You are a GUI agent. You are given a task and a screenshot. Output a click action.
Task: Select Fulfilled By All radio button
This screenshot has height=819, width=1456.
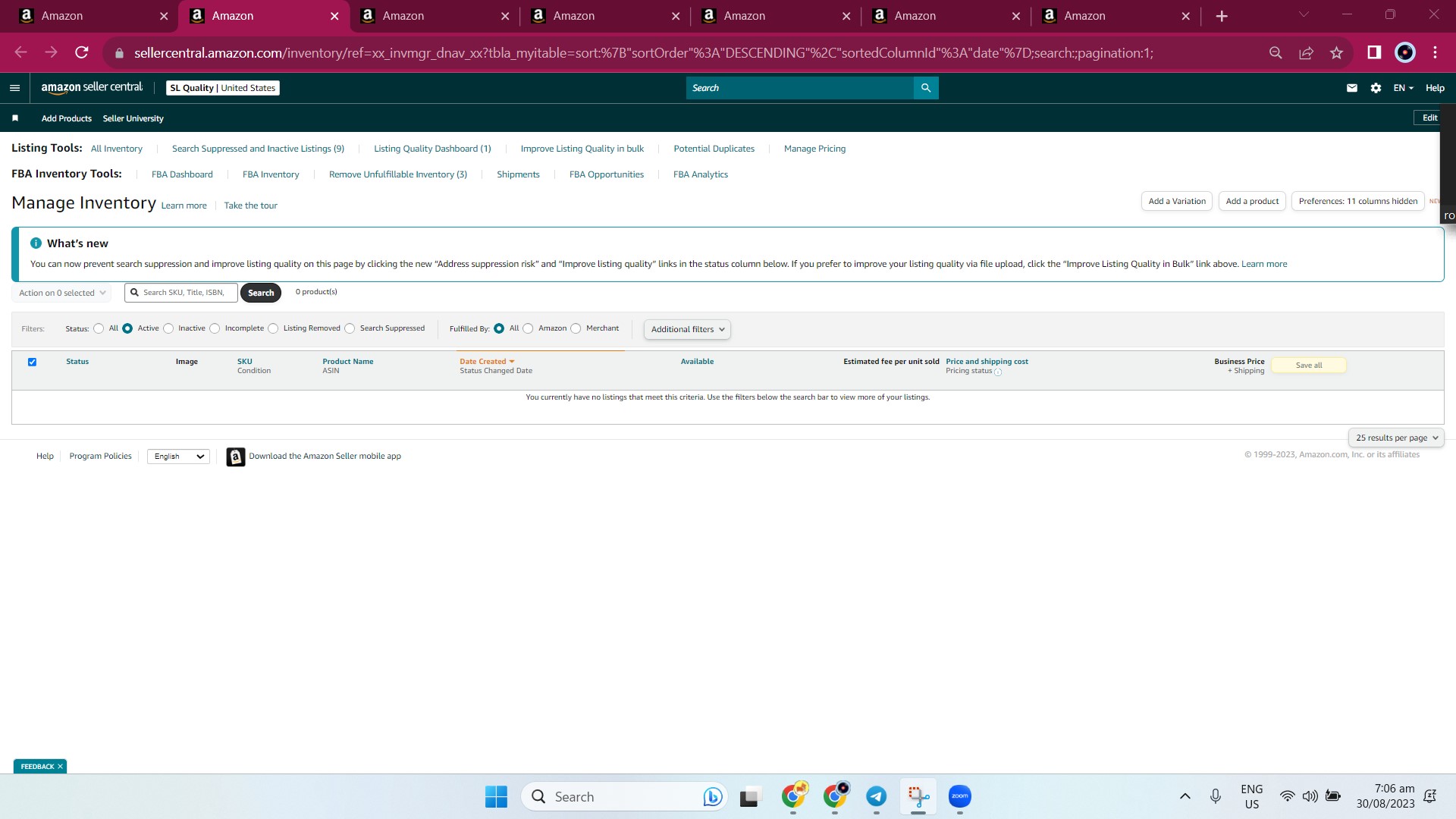pos(499,329)
